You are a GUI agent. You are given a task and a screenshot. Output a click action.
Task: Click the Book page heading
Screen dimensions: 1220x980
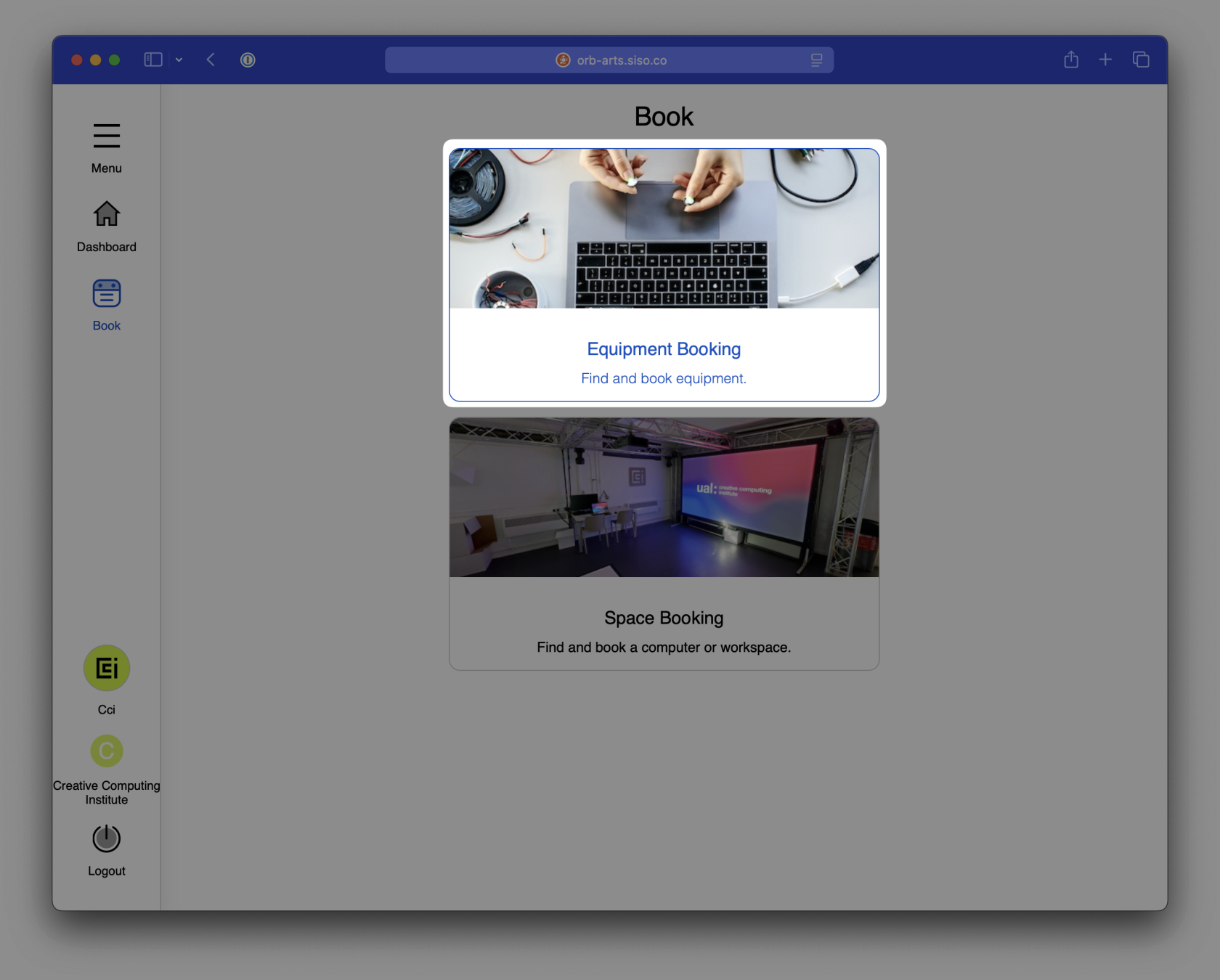point(664,117)
